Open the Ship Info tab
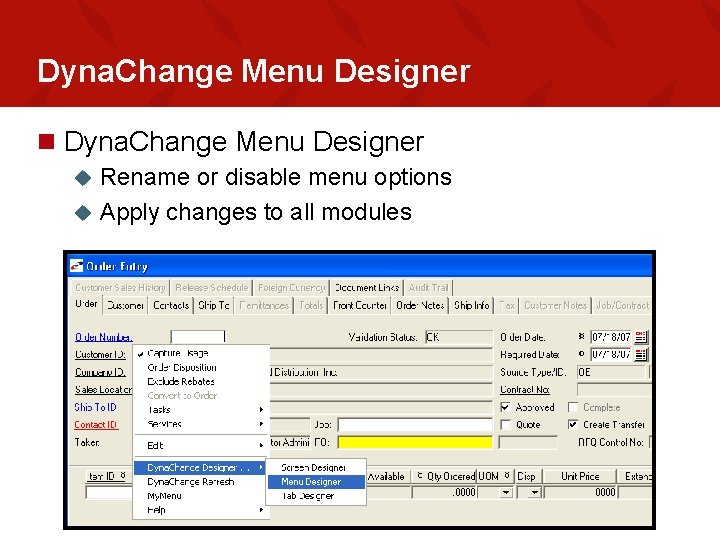The image size is (720, 540). point(472,305)
